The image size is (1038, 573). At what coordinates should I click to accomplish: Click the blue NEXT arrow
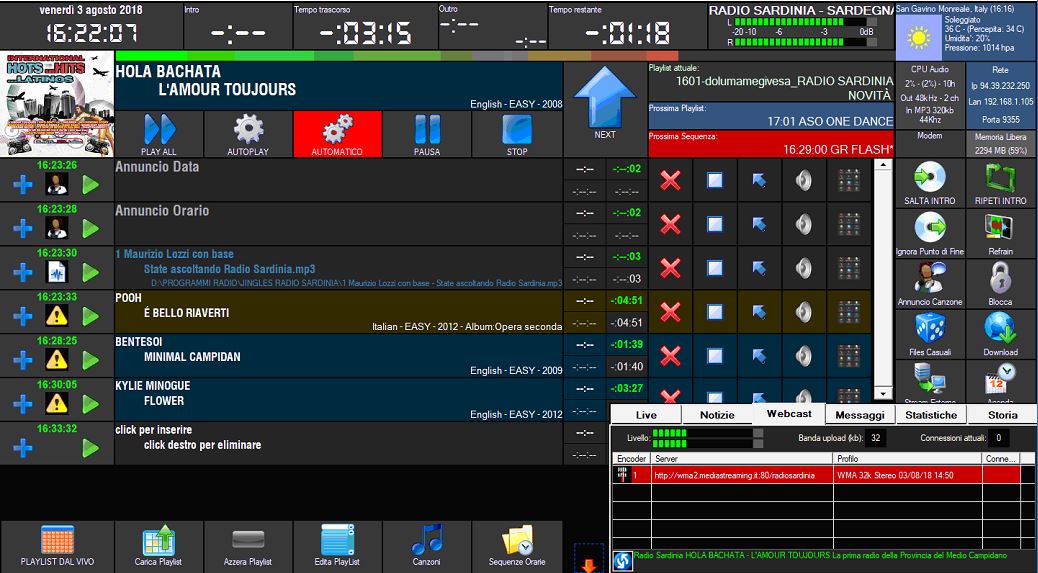pyautogui.click(x=605, y=101)
